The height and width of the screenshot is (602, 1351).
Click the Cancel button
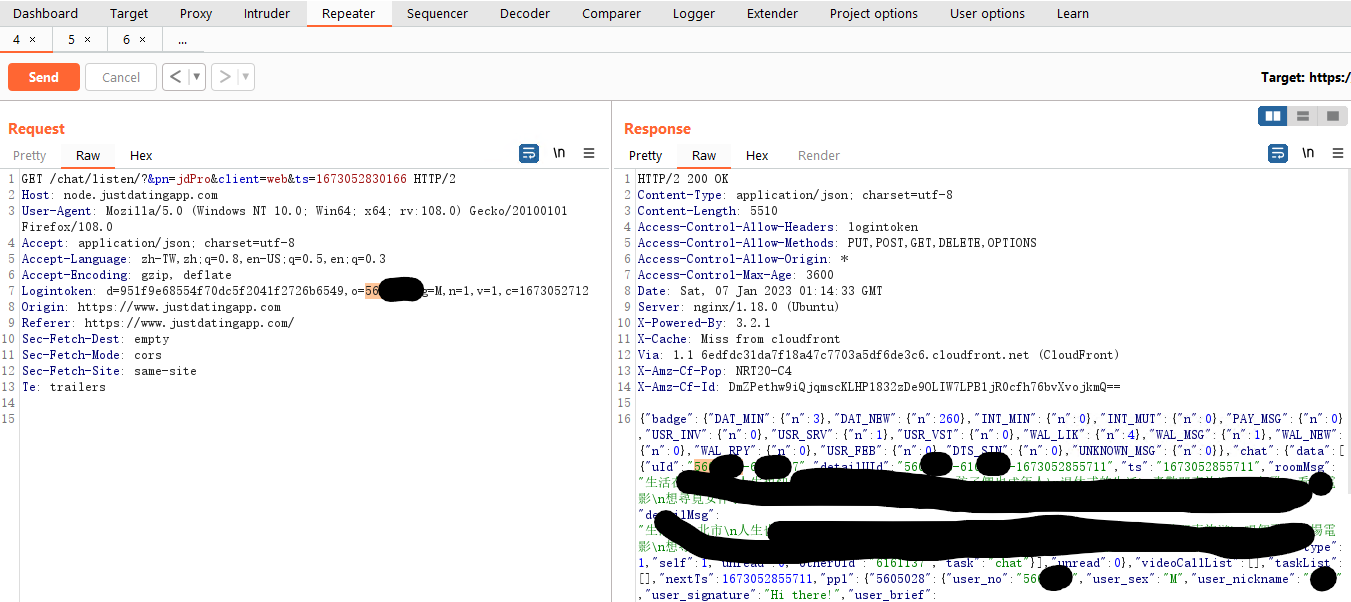(x=121, y=77)
